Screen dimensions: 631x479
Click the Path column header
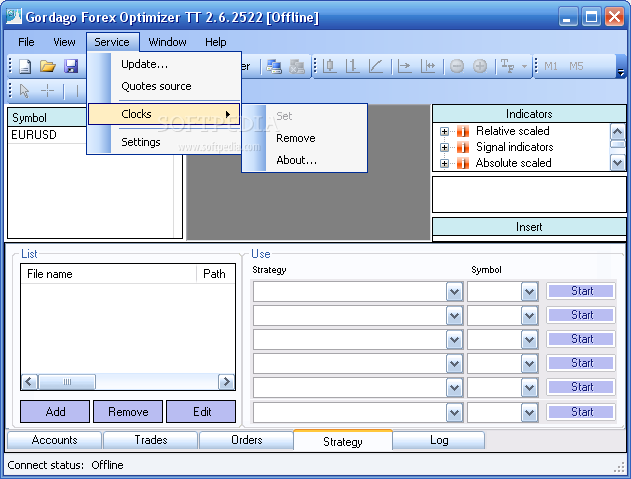pyautogui.click(x=215, y=274)
